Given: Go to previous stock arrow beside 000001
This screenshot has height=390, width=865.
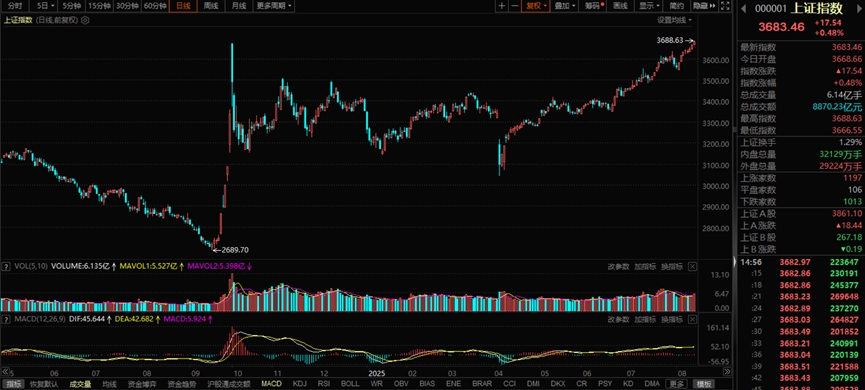Looking at the screenshot, I should [x=743, y=8].
